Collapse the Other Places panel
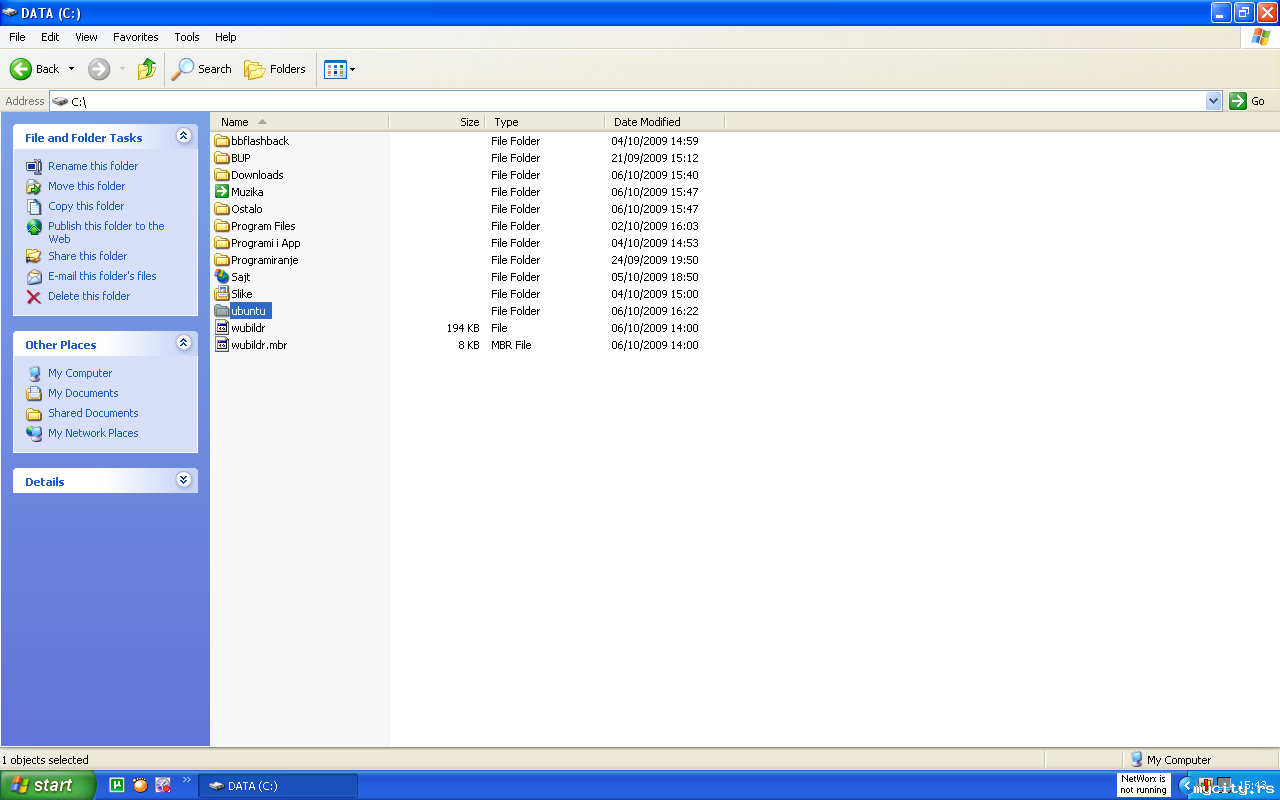The width and height of the screenshot is (1280, 800). 183,343
